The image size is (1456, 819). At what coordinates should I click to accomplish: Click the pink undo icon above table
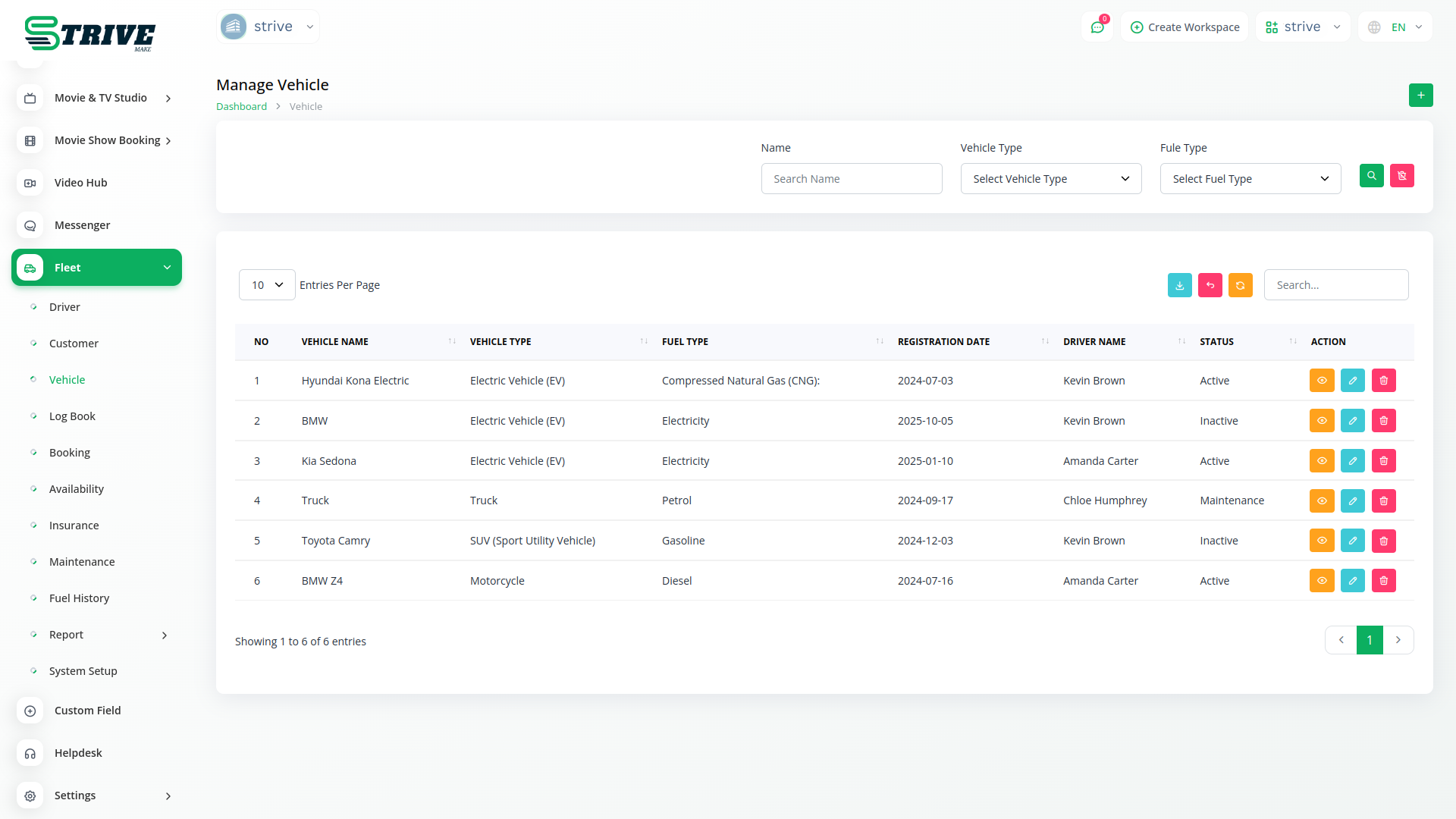[1210, 285]
